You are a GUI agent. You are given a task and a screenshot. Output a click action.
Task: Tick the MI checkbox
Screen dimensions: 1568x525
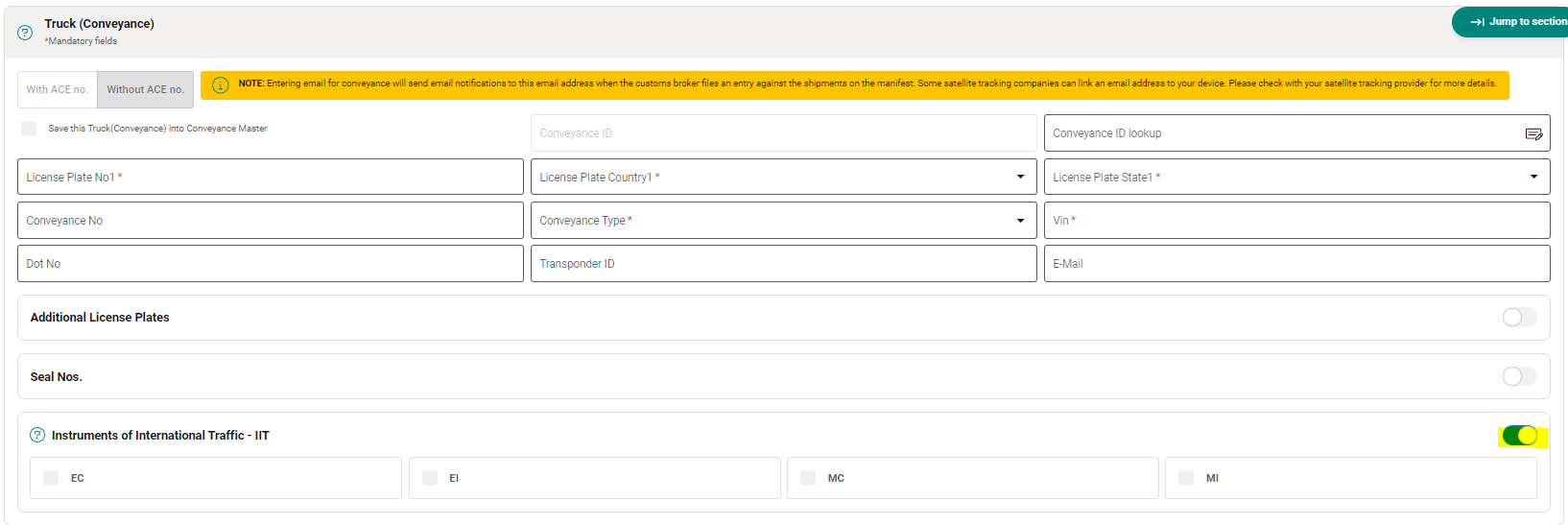1186,478
